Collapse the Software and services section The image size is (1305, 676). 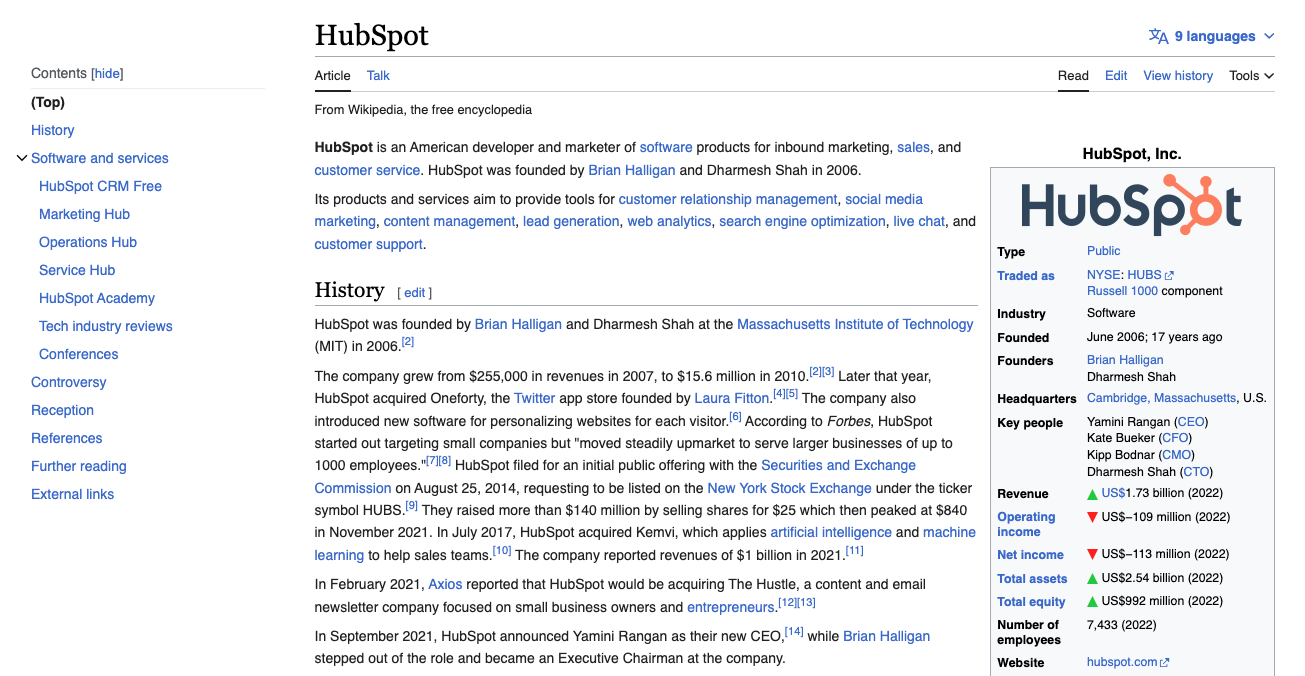pos(21,158)
